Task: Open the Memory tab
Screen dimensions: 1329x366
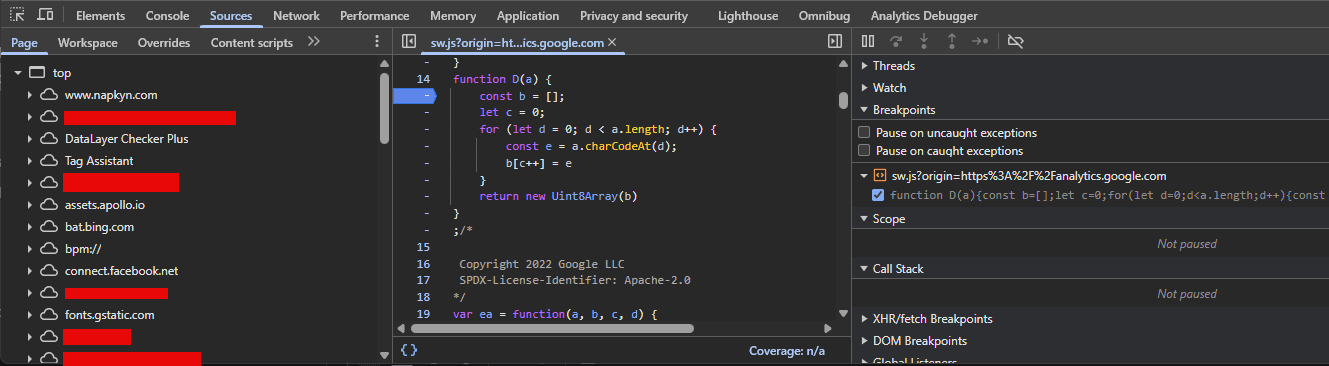Action: [453, 16]
